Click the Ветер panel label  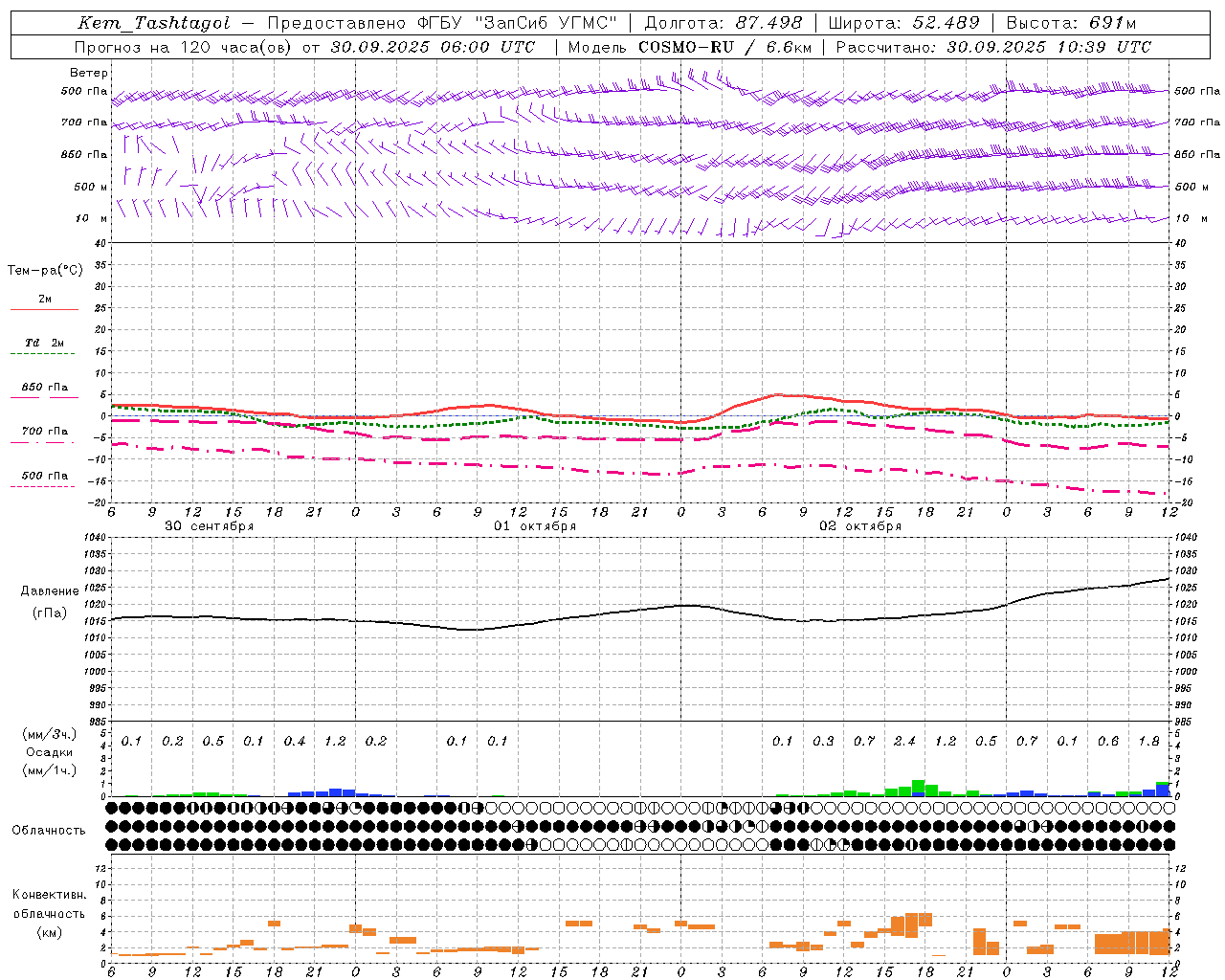coord(89,73)
